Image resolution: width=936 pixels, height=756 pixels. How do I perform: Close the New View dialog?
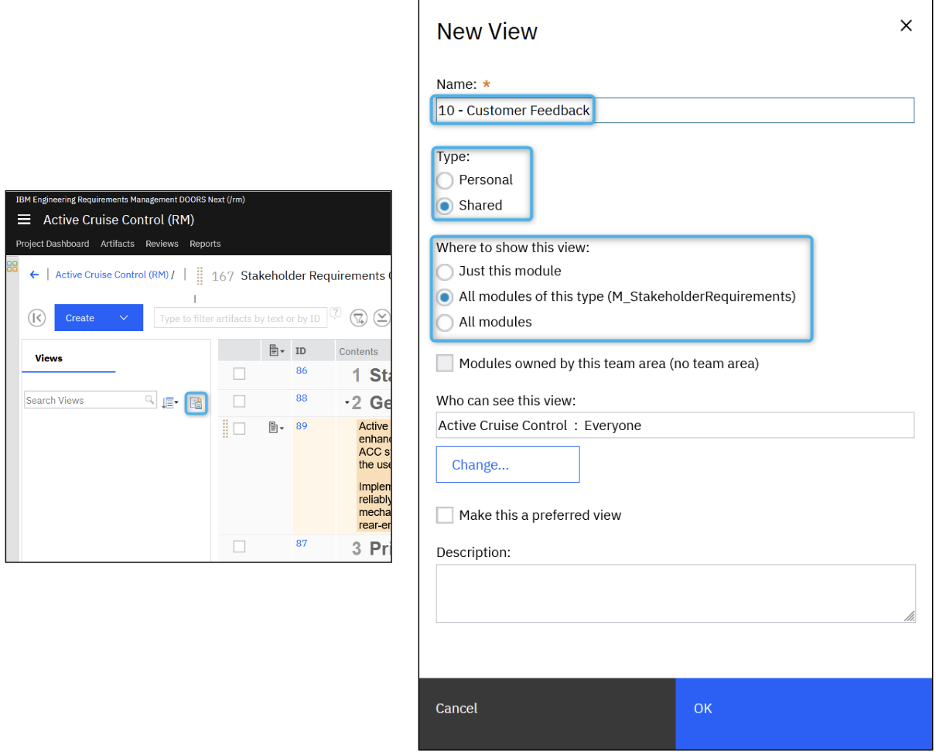906,26
